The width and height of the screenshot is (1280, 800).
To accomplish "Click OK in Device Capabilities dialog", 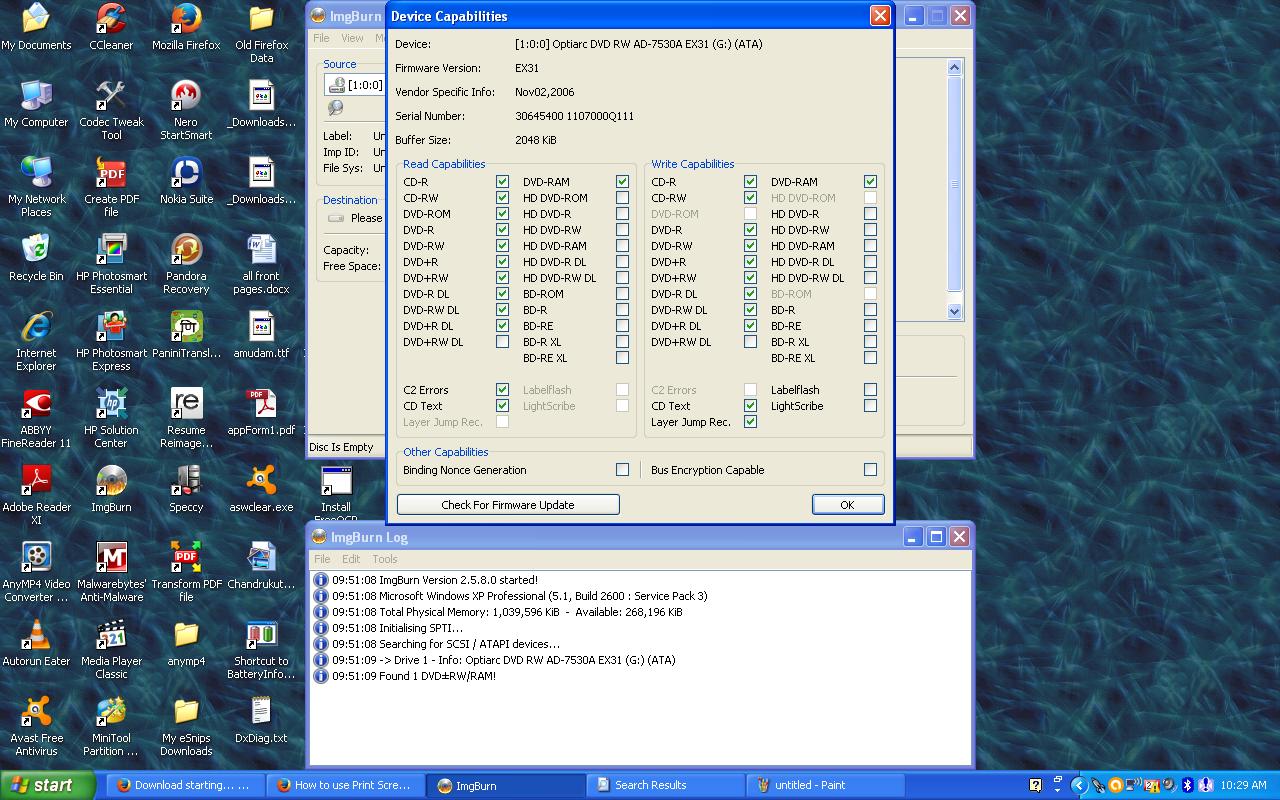I will 847,505.
